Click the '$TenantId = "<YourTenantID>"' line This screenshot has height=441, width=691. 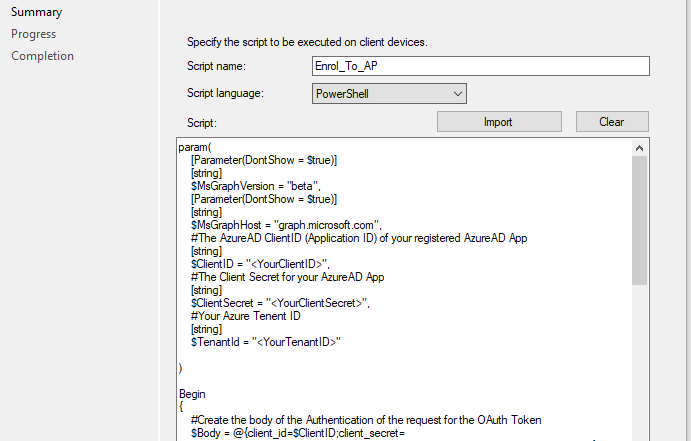click(266, 342)
